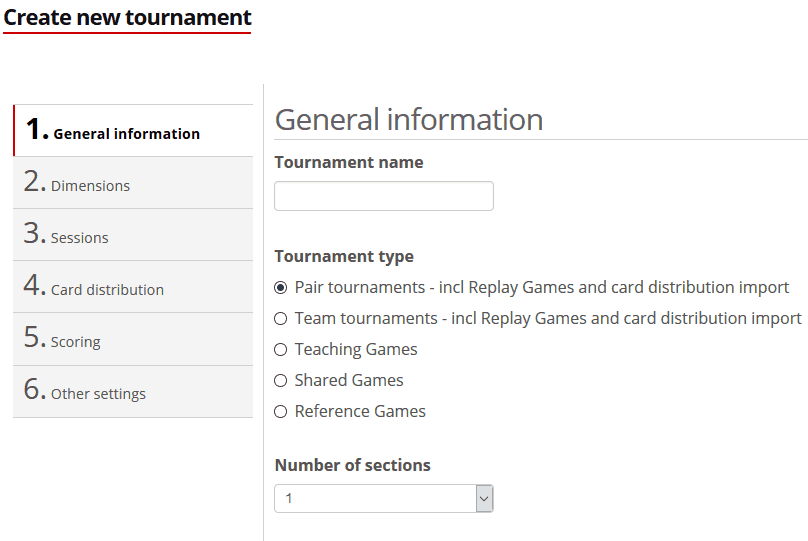
Task: Choose the Reference Games radio button
Action: pyautogui.click(x=281, y=412)
